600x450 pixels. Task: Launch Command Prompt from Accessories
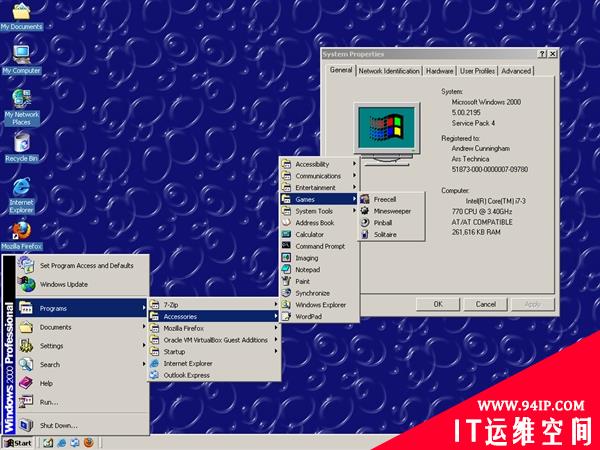319,246
